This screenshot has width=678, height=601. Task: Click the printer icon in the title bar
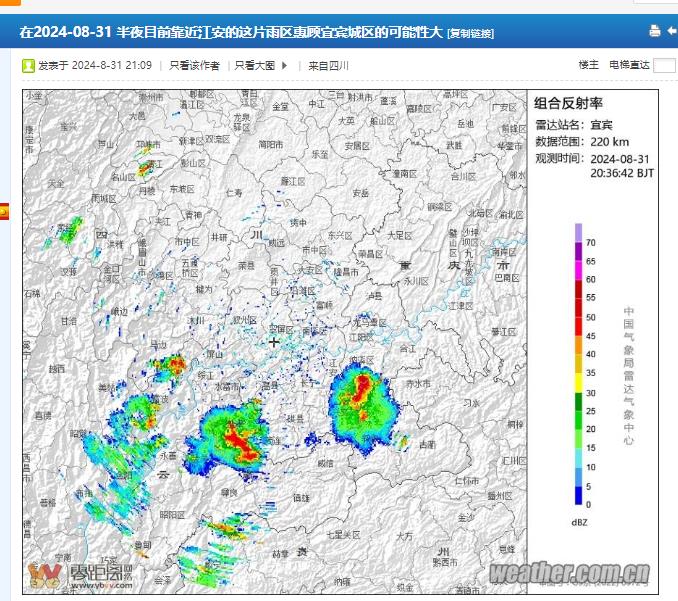655,31
